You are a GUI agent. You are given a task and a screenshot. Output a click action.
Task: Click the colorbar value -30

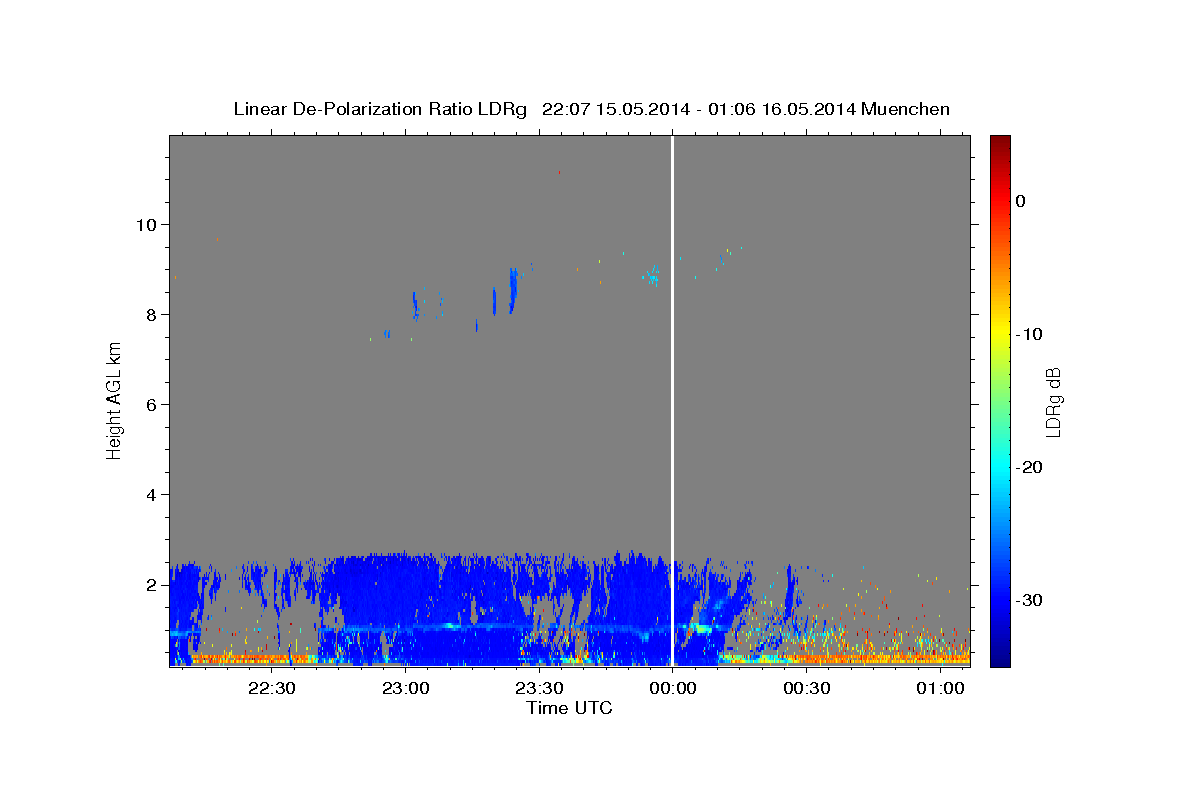coord(1029,600)
